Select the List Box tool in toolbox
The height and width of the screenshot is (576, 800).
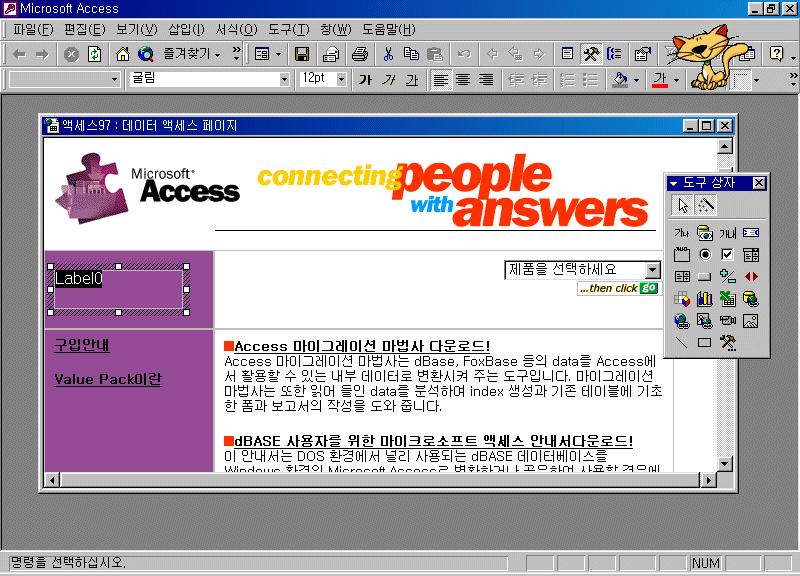[x=682, y=277]
